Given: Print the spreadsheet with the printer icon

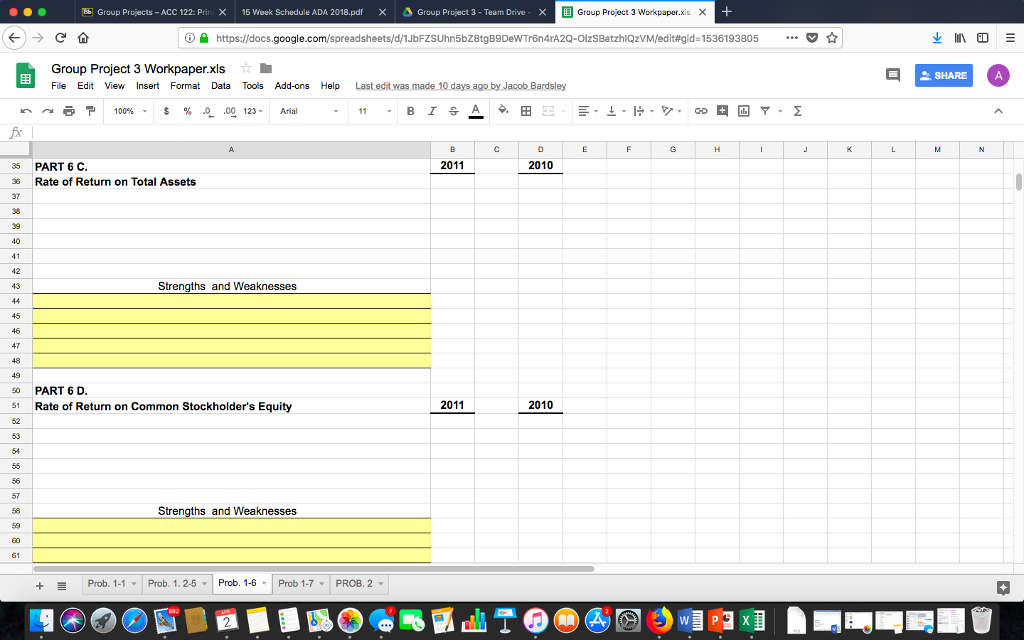Looking at the screenshot, I should coord(69,111).
